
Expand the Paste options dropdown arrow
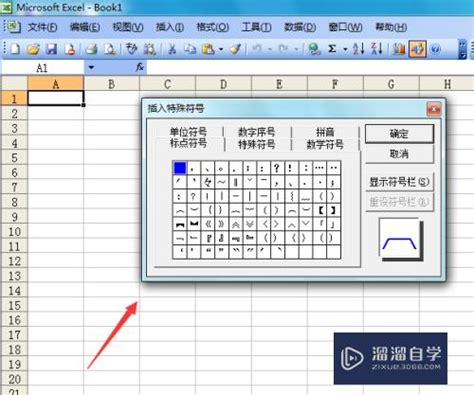click(221, 49)
